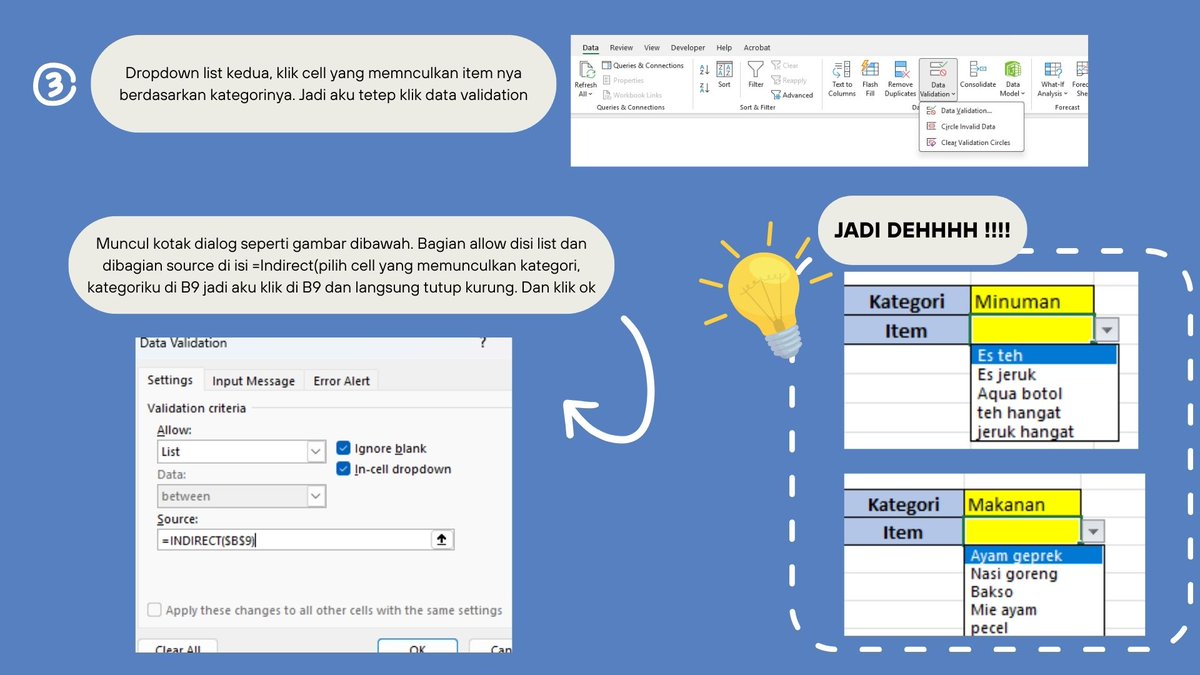Enable Apply these changes to all other cells
The height and width of the screenshot is (675, 1200).
[x=155, y=610]
